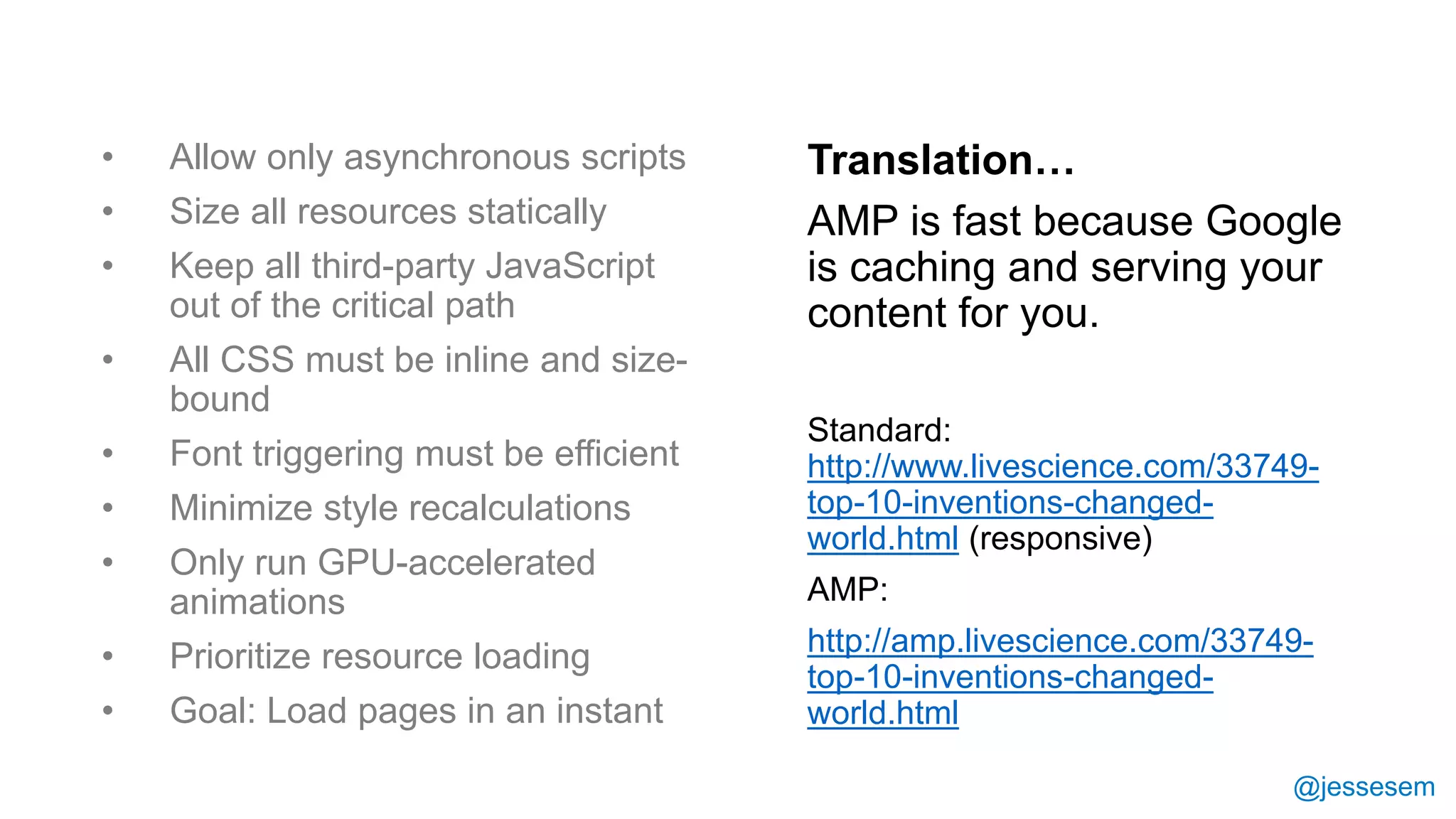The image size is (1456, 819).
Task: Click 'Minimize style recalculations' bullet
Action: (400, 508)
